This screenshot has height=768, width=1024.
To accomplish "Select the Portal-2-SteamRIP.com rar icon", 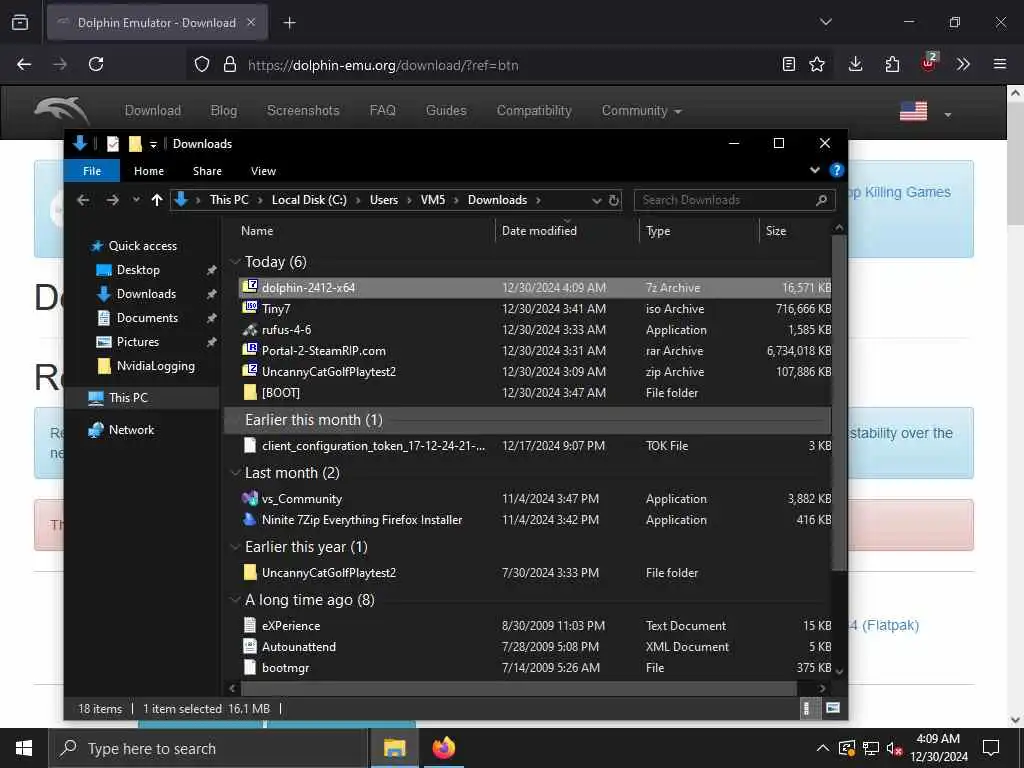I will click(x=249, y=350).
